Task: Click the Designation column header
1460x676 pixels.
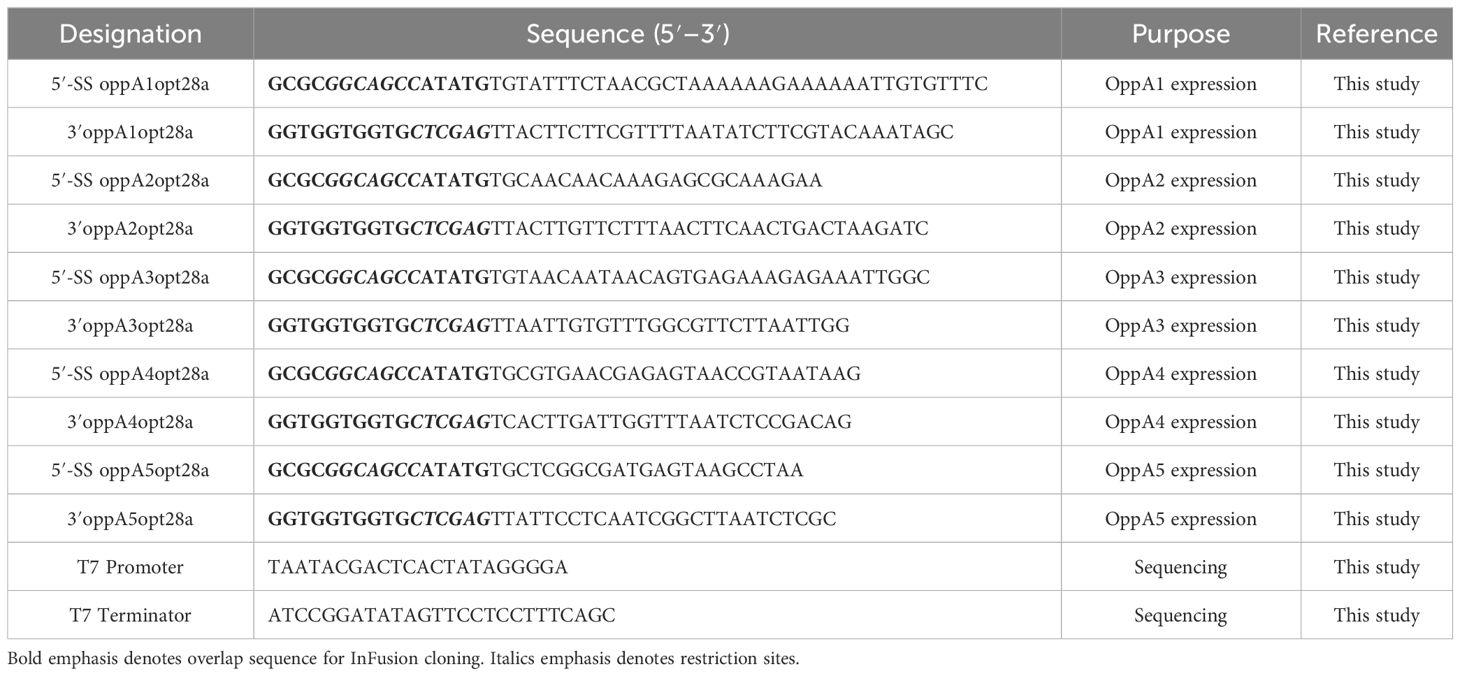Action: (x=130, y=34)
